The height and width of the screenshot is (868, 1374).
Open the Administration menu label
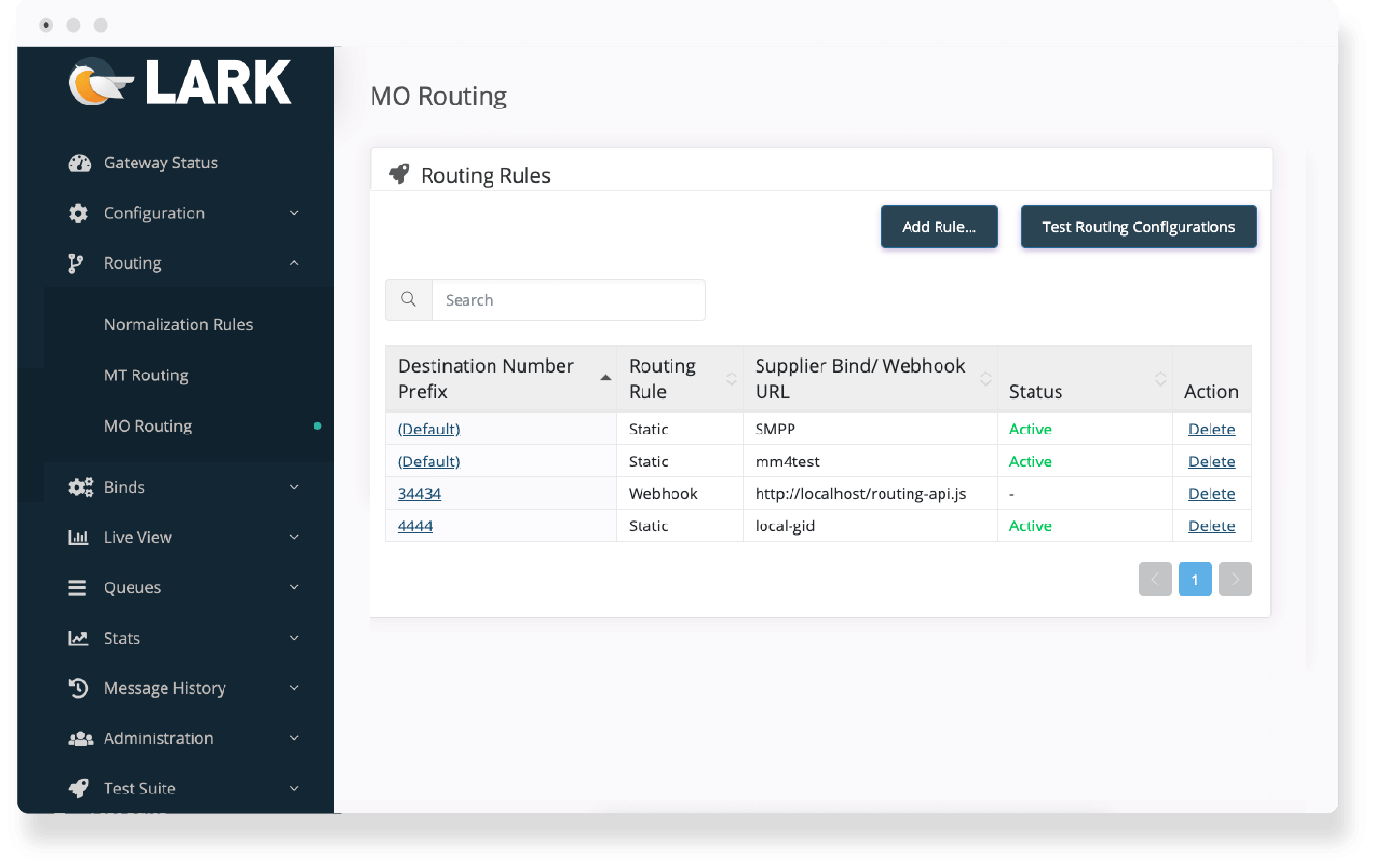click(159, 738)
